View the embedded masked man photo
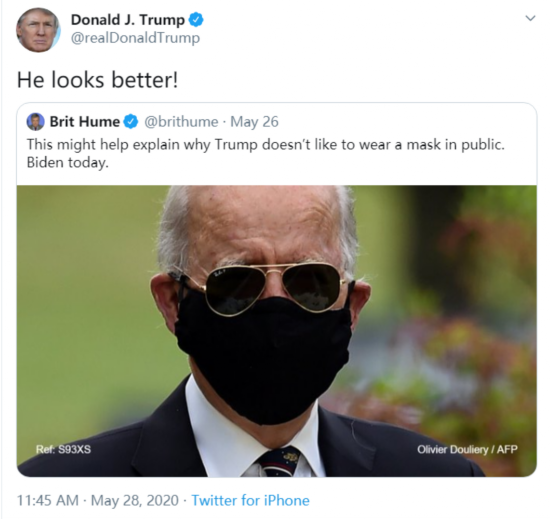The width and height of the screenshot is (550, 519). pyautogui.click(x=277, y=331)
